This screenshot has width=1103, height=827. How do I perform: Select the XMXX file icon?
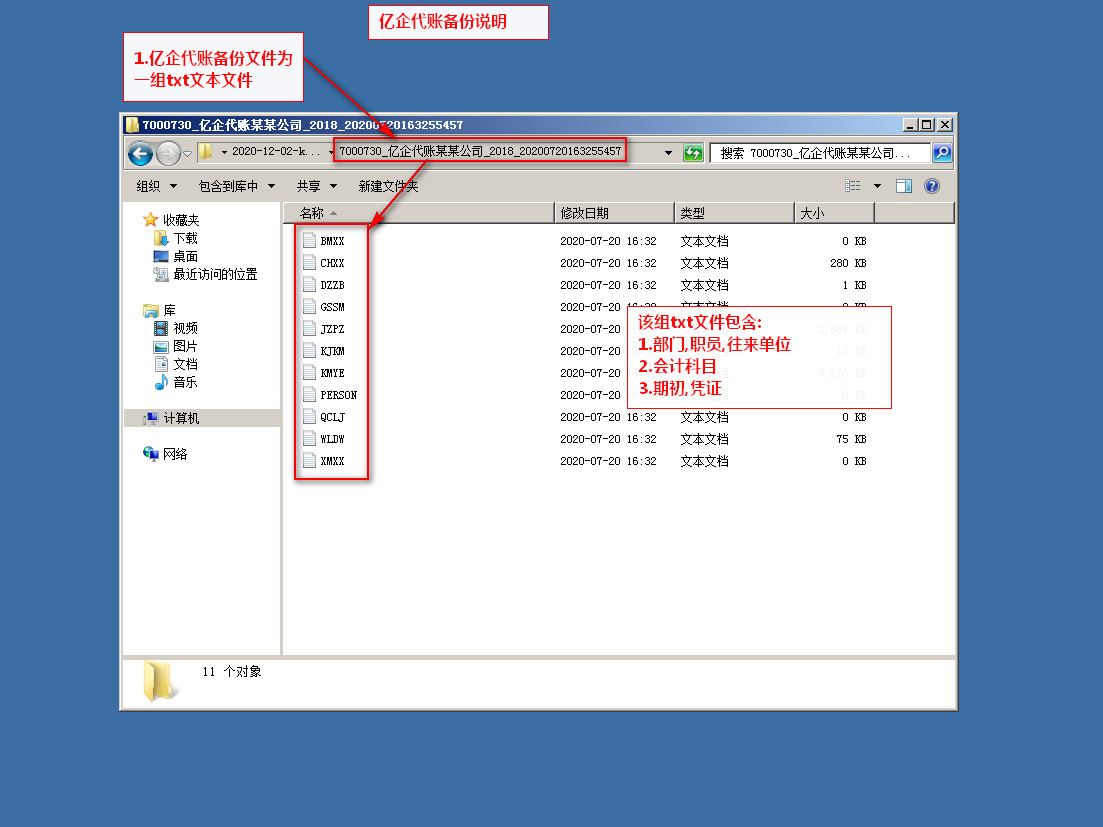(x=309, y=461)
